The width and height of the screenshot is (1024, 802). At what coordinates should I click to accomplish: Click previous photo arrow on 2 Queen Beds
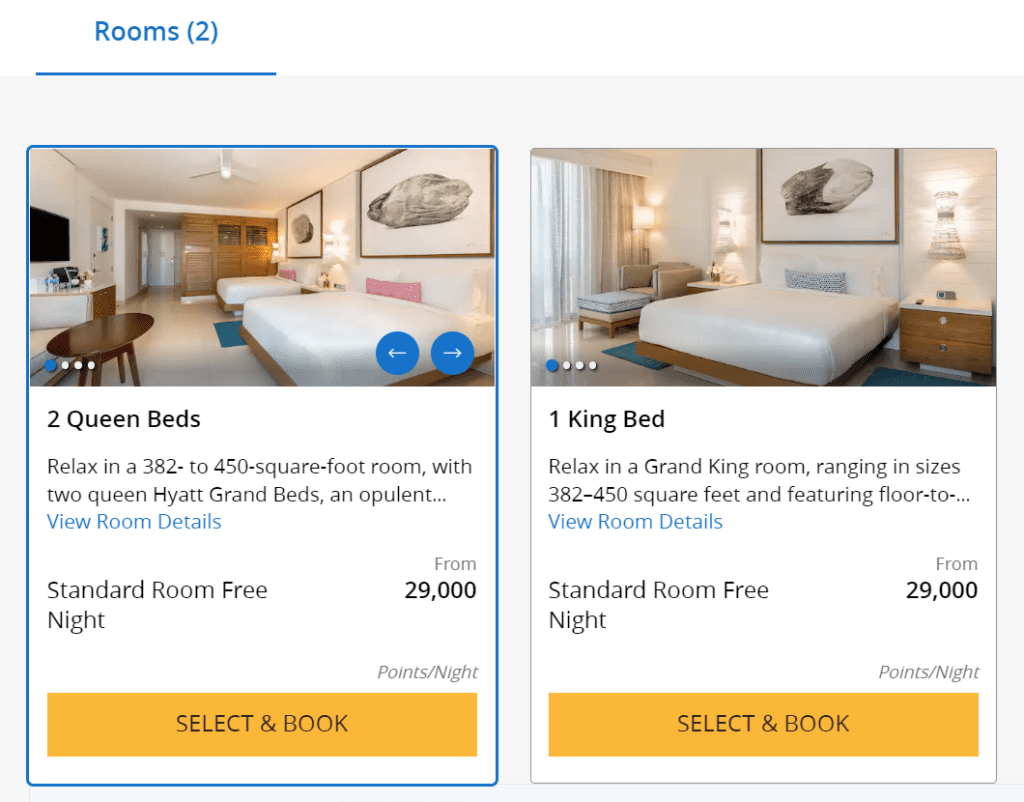397,353
